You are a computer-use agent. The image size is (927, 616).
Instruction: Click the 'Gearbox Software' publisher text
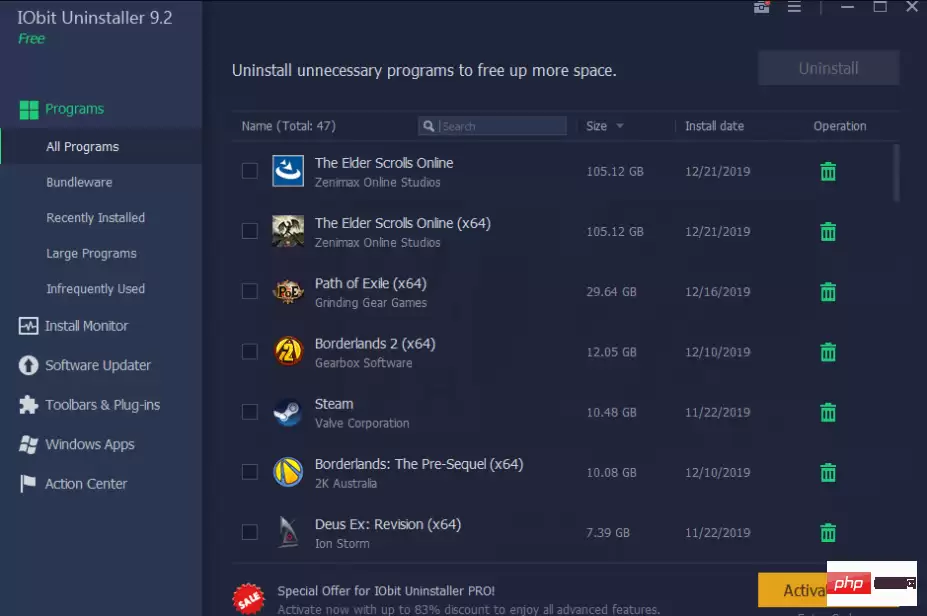364,363
